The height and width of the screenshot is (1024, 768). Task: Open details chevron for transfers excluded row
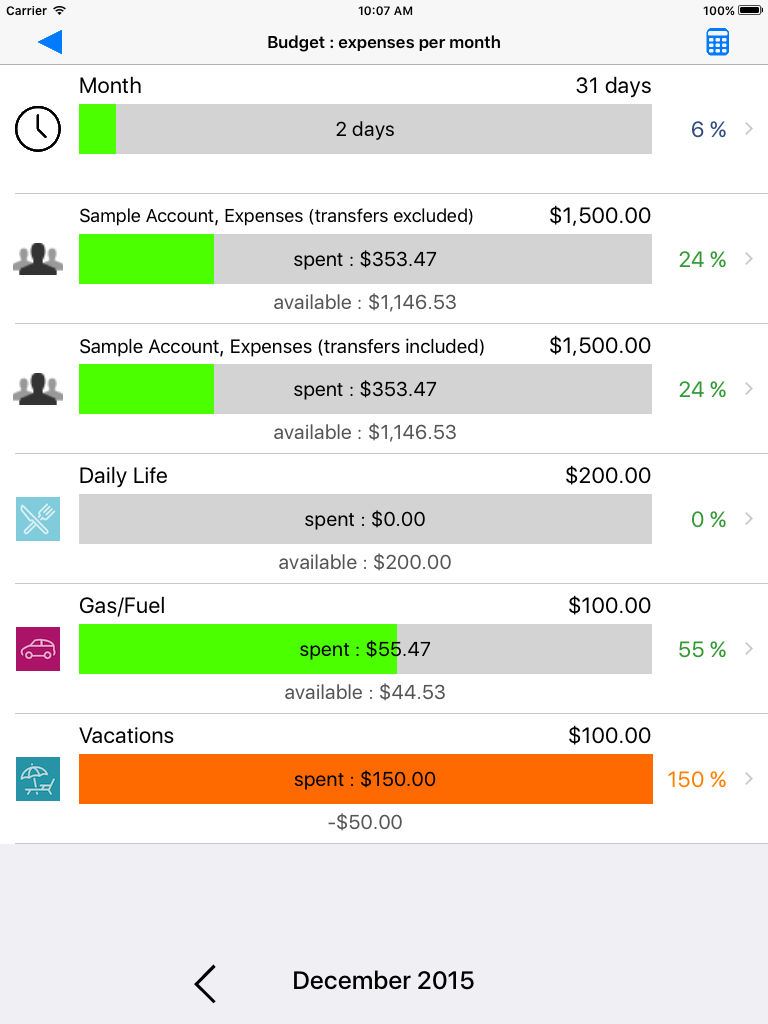[749, 259]
